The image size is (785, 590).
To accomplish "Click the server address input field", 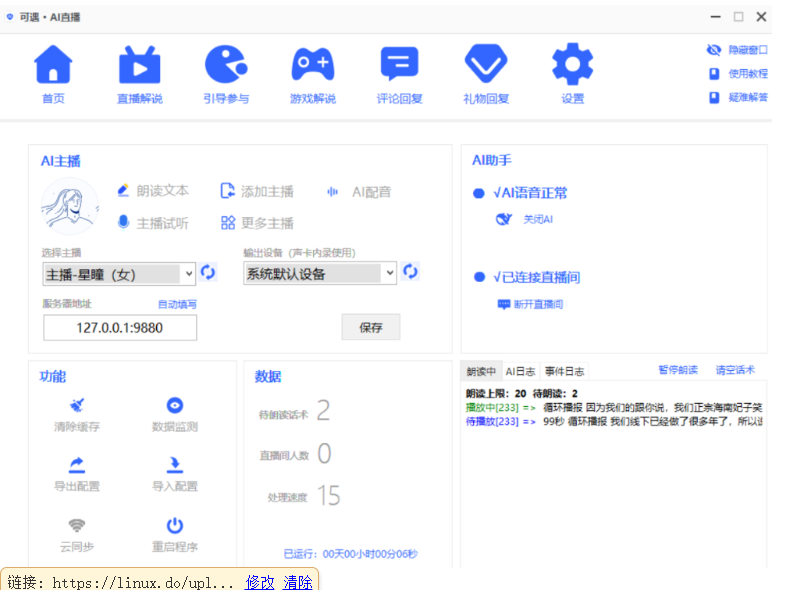I will (x=120, y=328).
